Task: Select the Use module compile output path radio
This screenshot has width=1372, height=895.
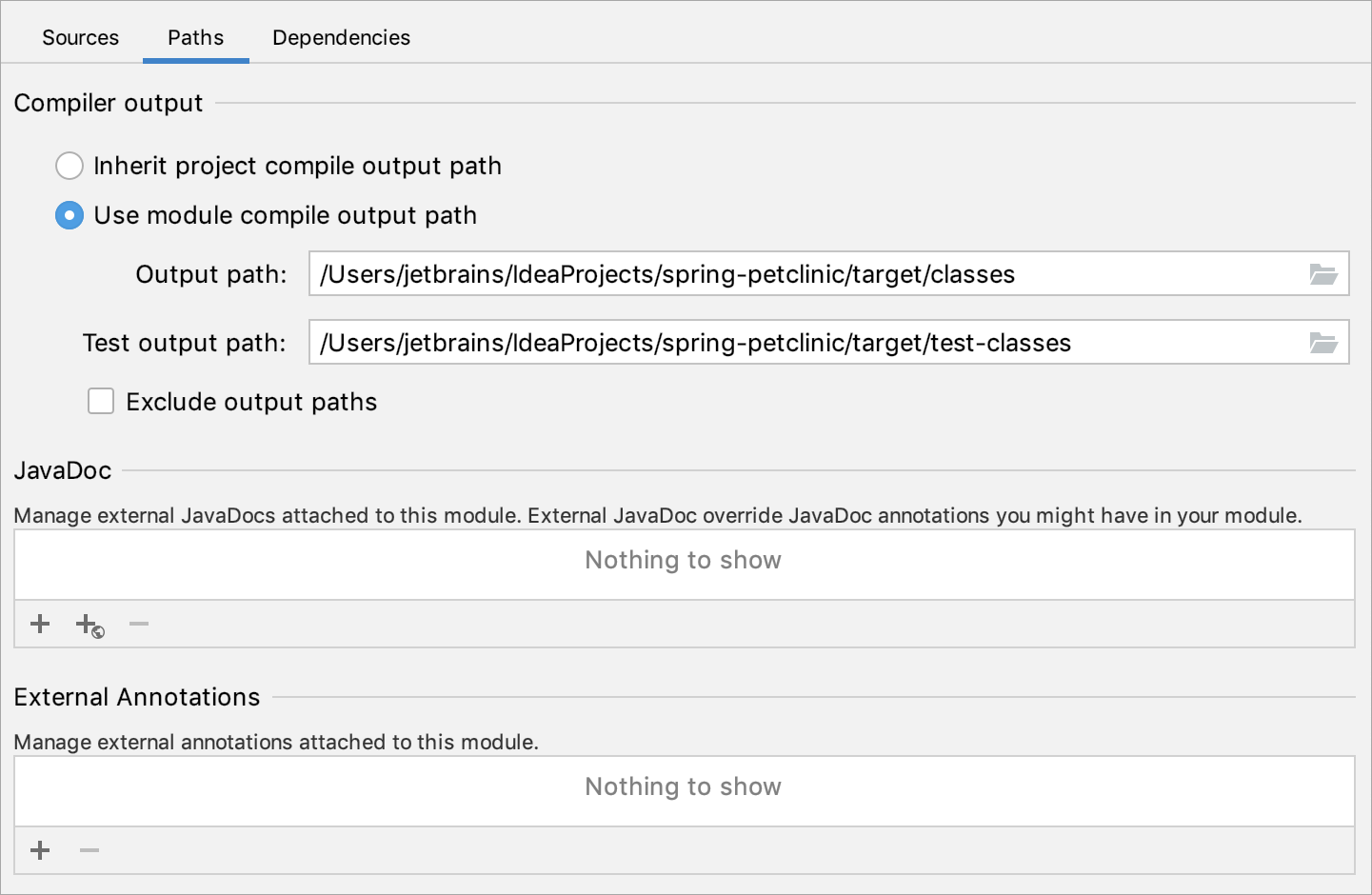Action: [69, 215]
